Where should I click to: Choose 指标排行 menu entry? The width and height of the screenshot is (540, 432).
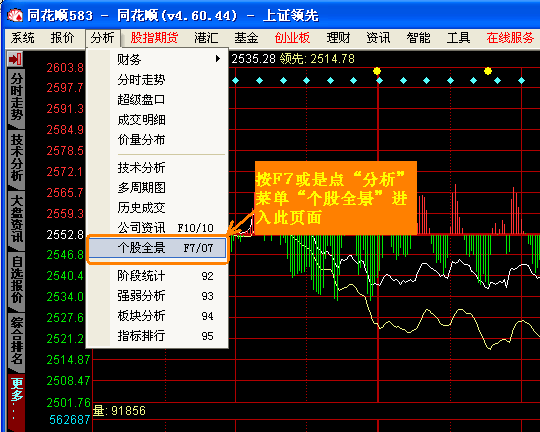(157, 336)
